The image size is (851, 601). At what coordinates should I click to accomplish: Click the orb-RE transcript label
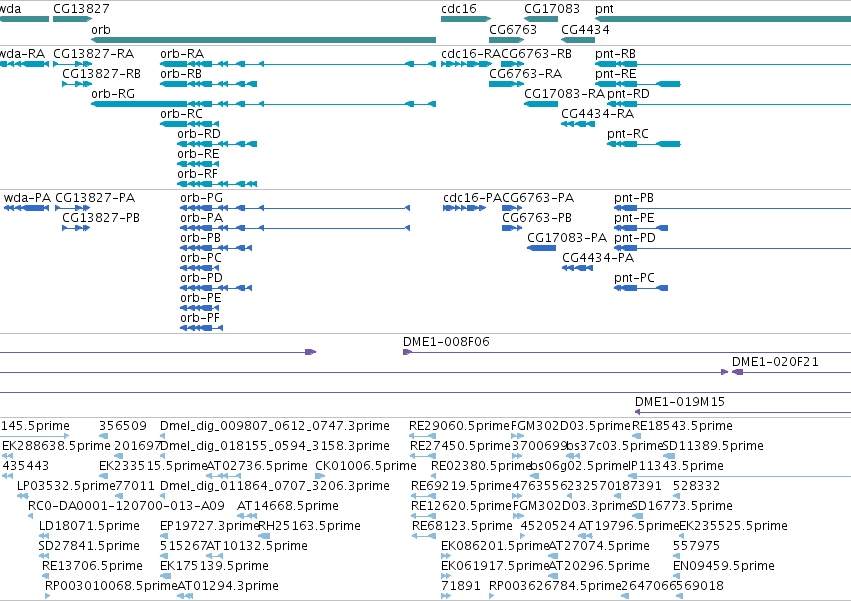(198, 154)
